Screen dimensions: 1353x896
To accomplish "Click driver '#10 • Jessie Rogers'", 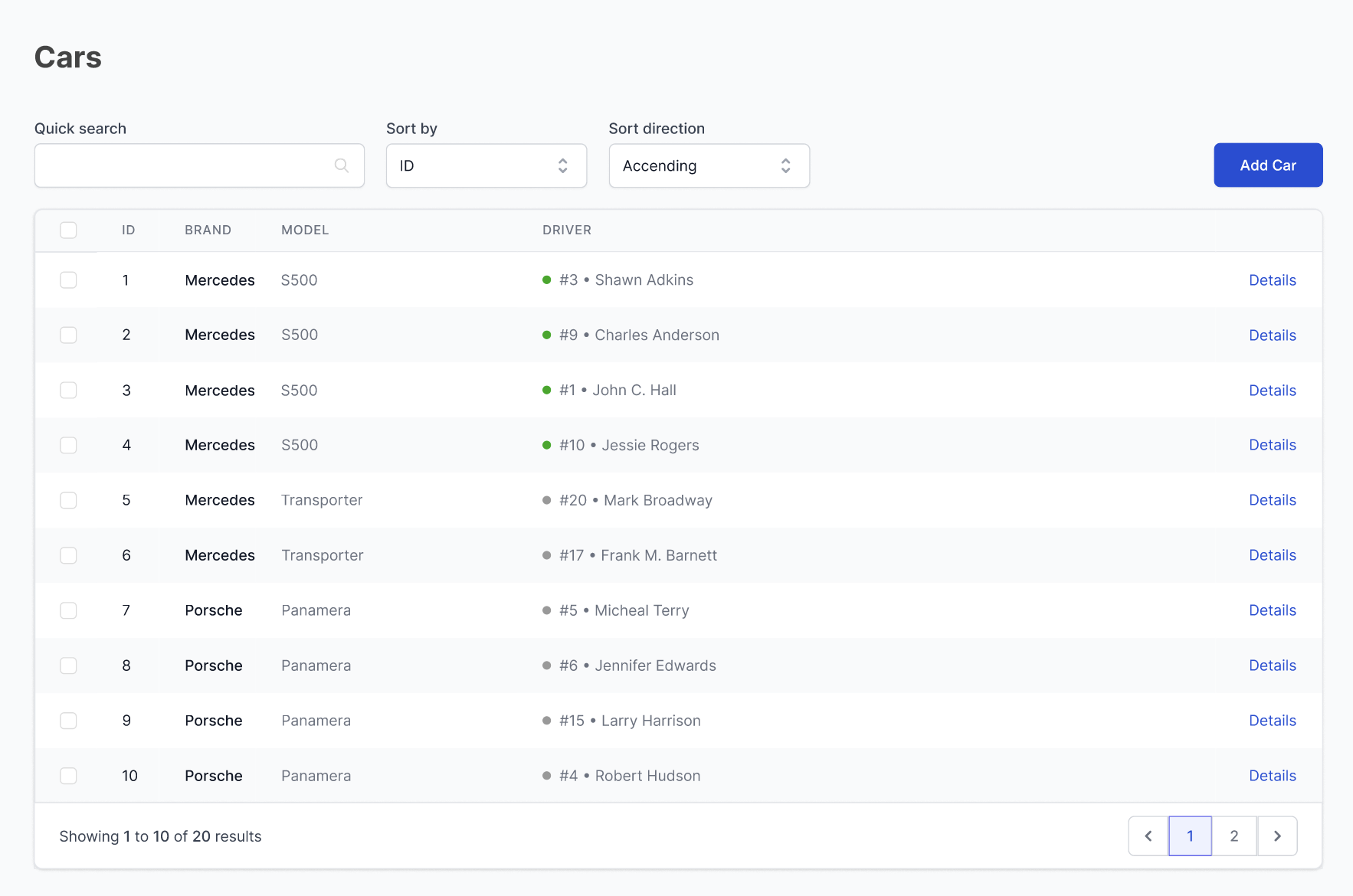I will point(621,446).
